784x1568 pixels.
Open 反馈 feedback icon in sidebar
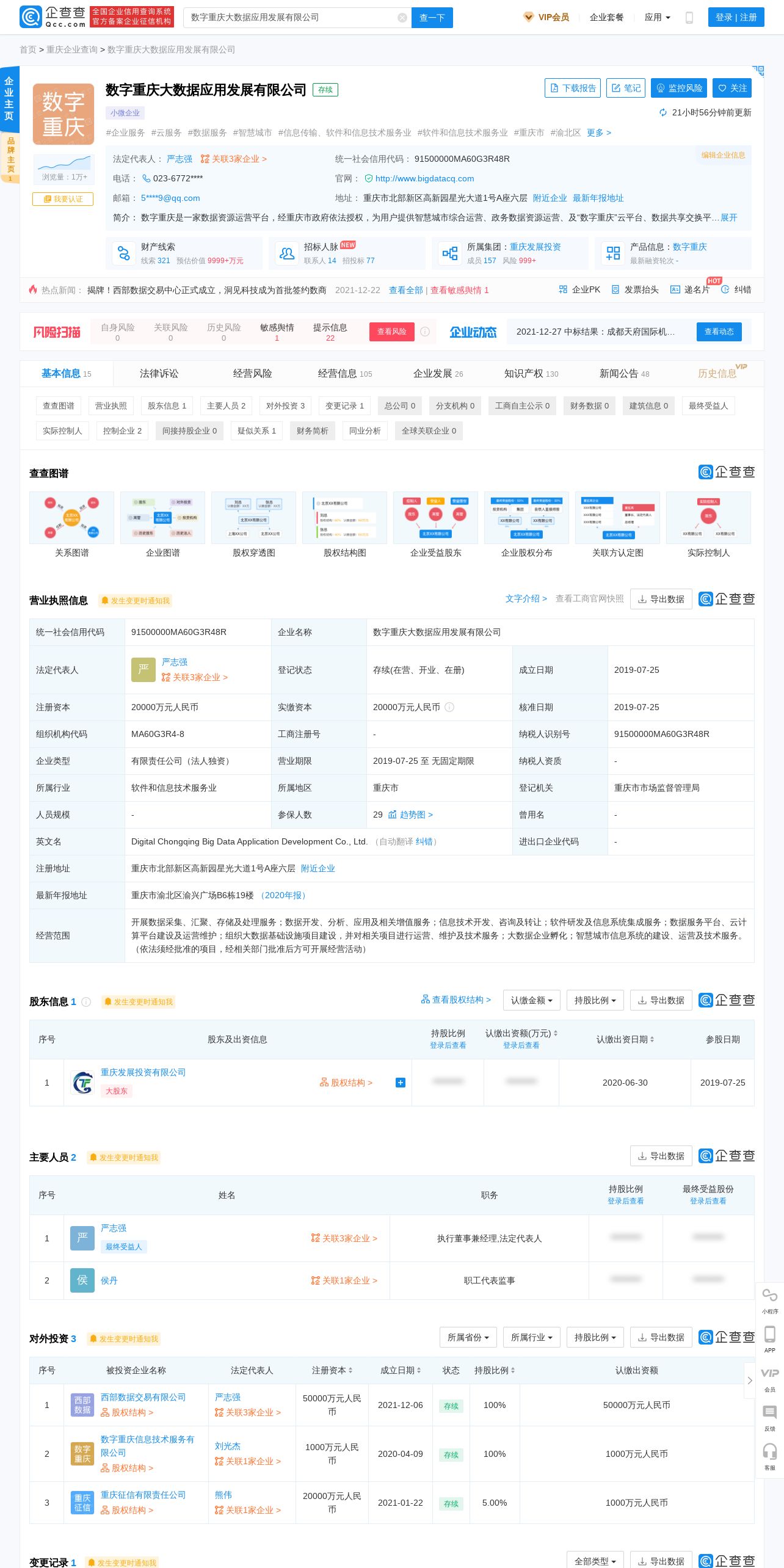[770, 1418]
